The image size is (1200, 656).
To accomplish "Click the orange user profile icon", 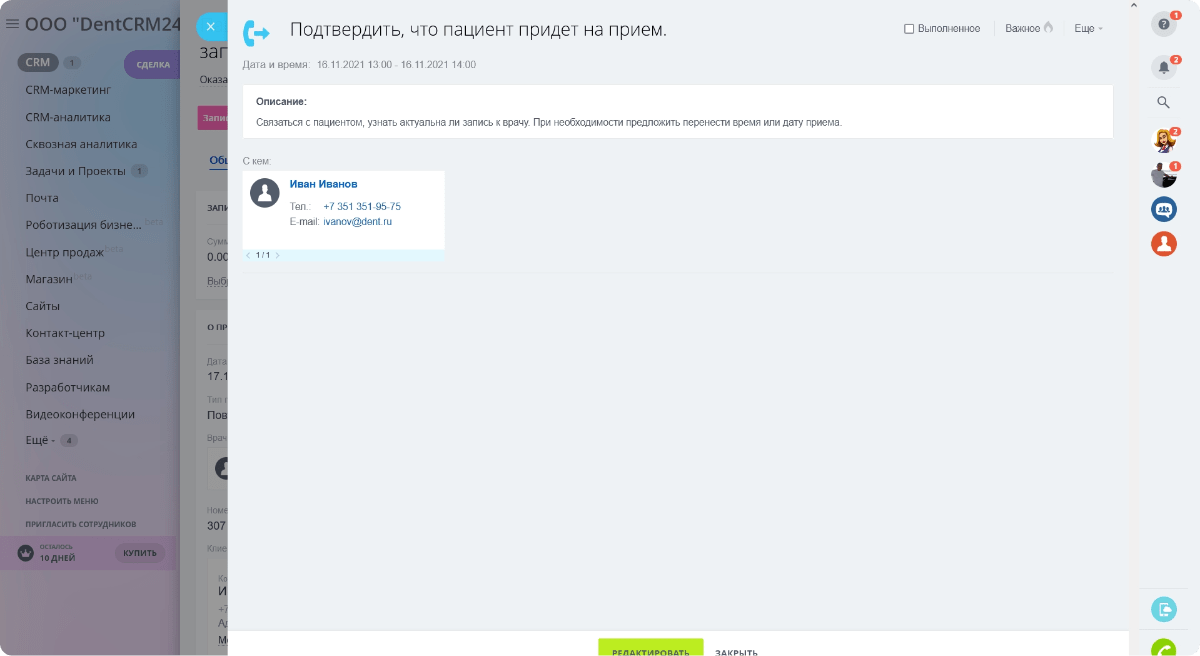I will [1163, 243].
